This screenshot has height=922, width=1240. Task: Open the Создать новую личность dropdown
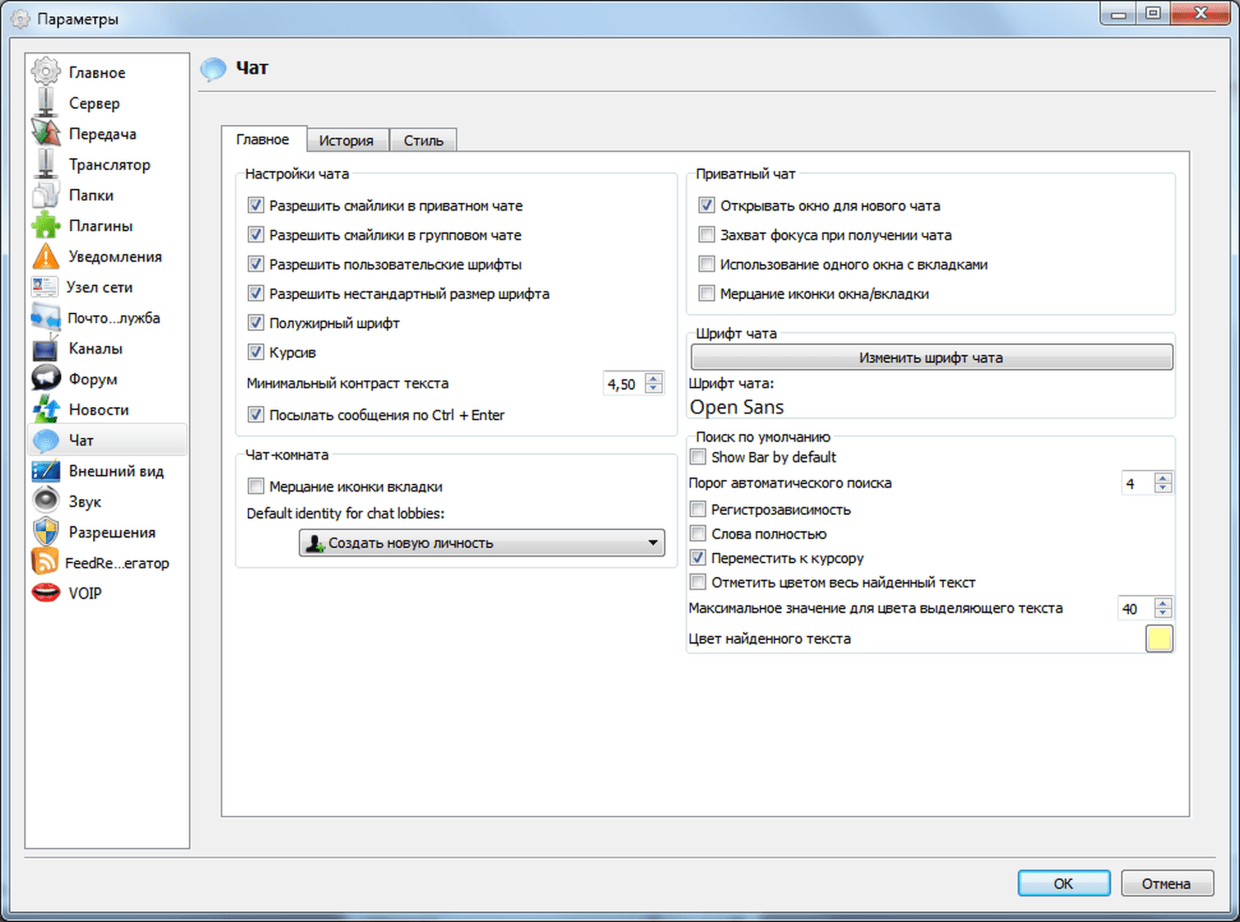tap(481, 544)
